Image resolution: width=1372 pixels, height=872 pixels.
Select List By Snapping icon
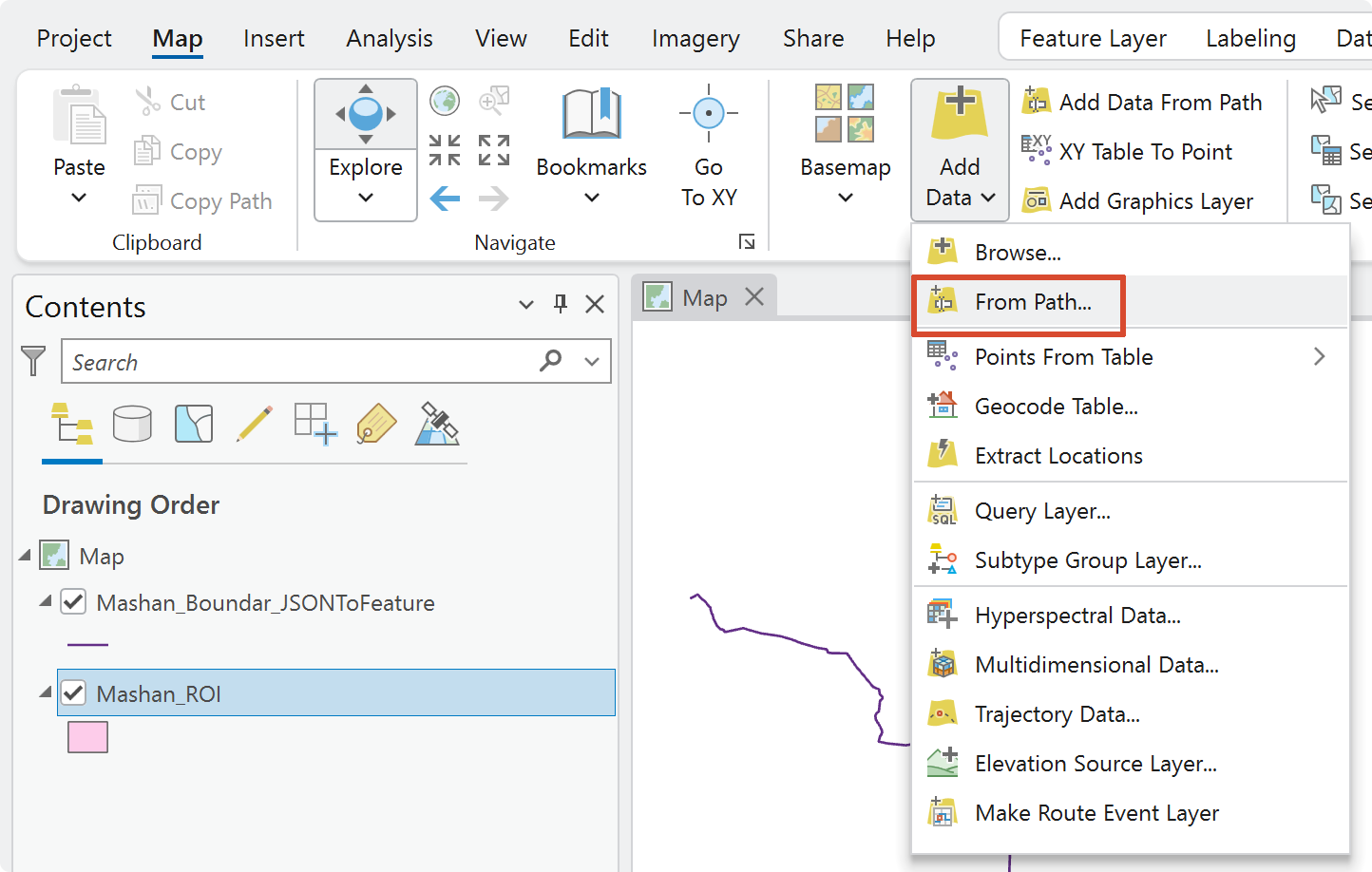[315, 424]
